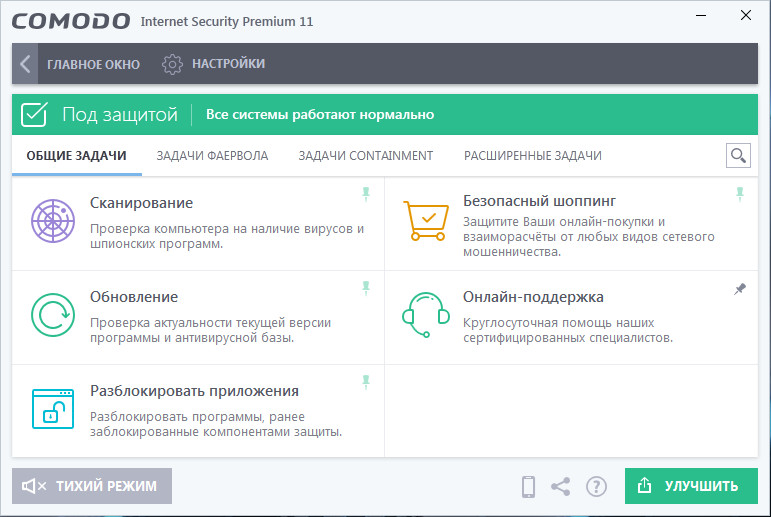Toggle pin for Обновление task
The image size is (771, 517).
366,288
